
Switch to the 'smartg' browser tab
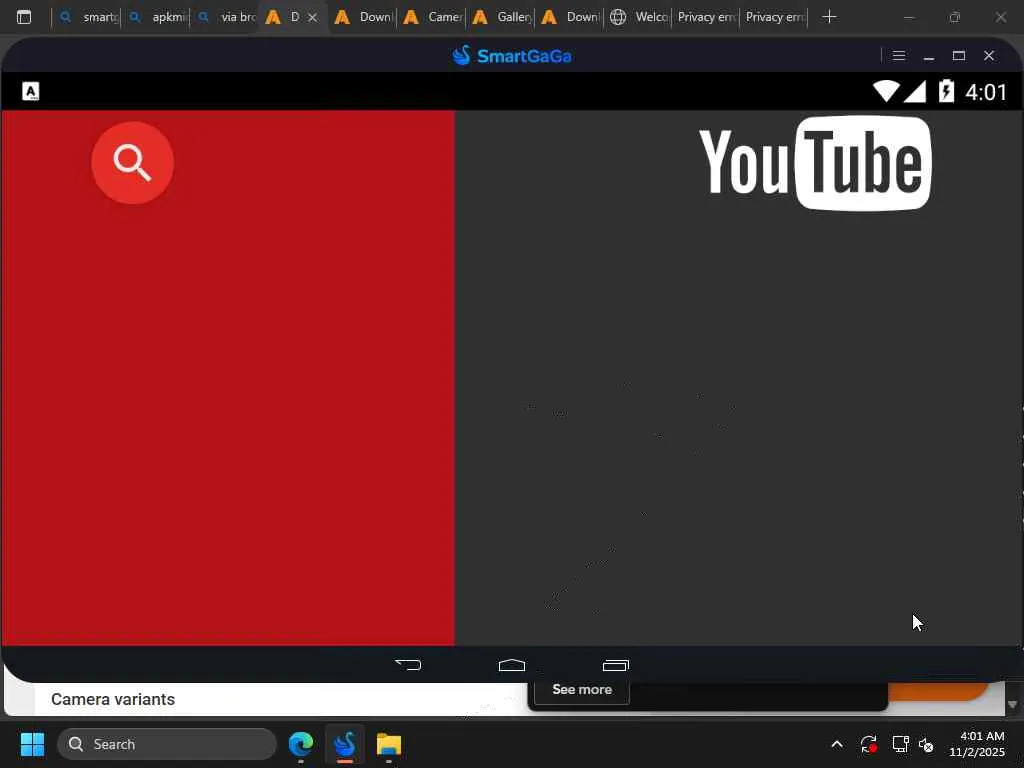[x=88, y=17]
